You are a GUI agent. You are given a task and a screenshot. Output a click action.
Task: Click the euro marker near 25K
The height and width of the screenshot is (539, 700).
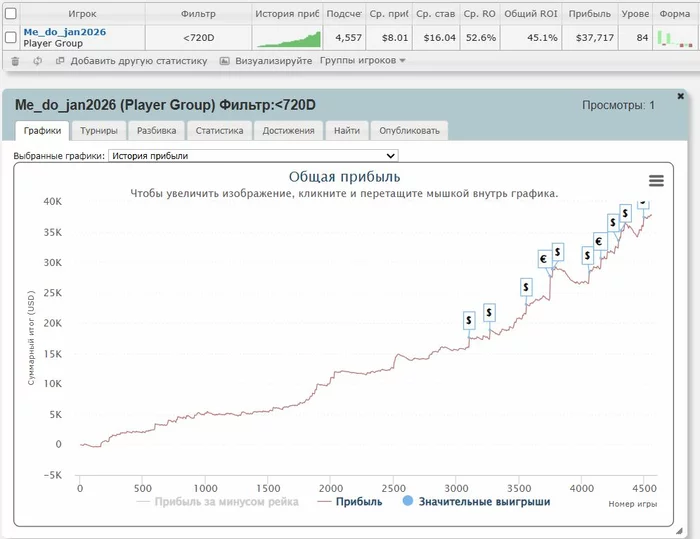click(x=543, y=259)
